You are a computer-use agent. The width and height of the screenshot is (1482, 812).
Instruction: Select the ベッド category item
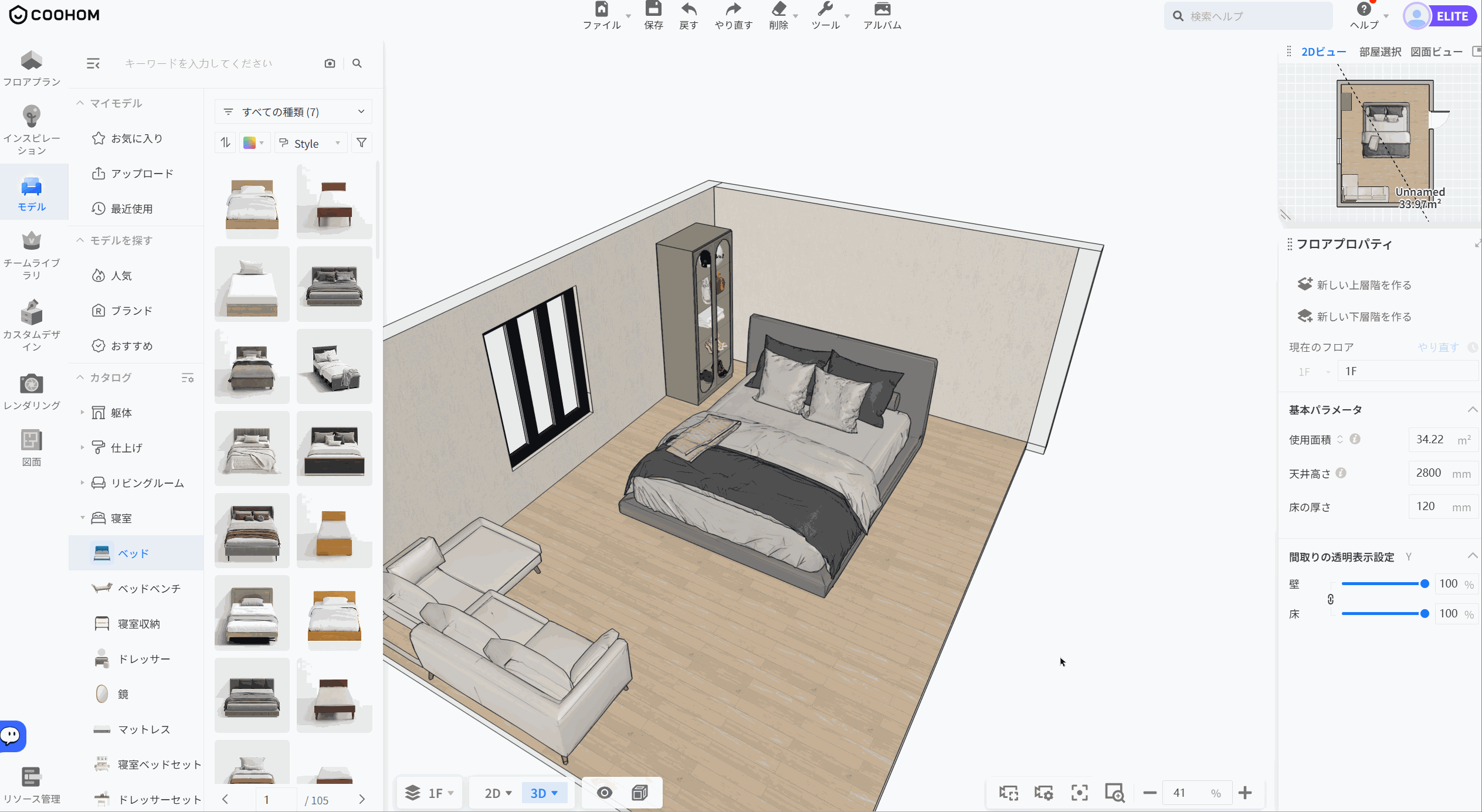point(136,553)
